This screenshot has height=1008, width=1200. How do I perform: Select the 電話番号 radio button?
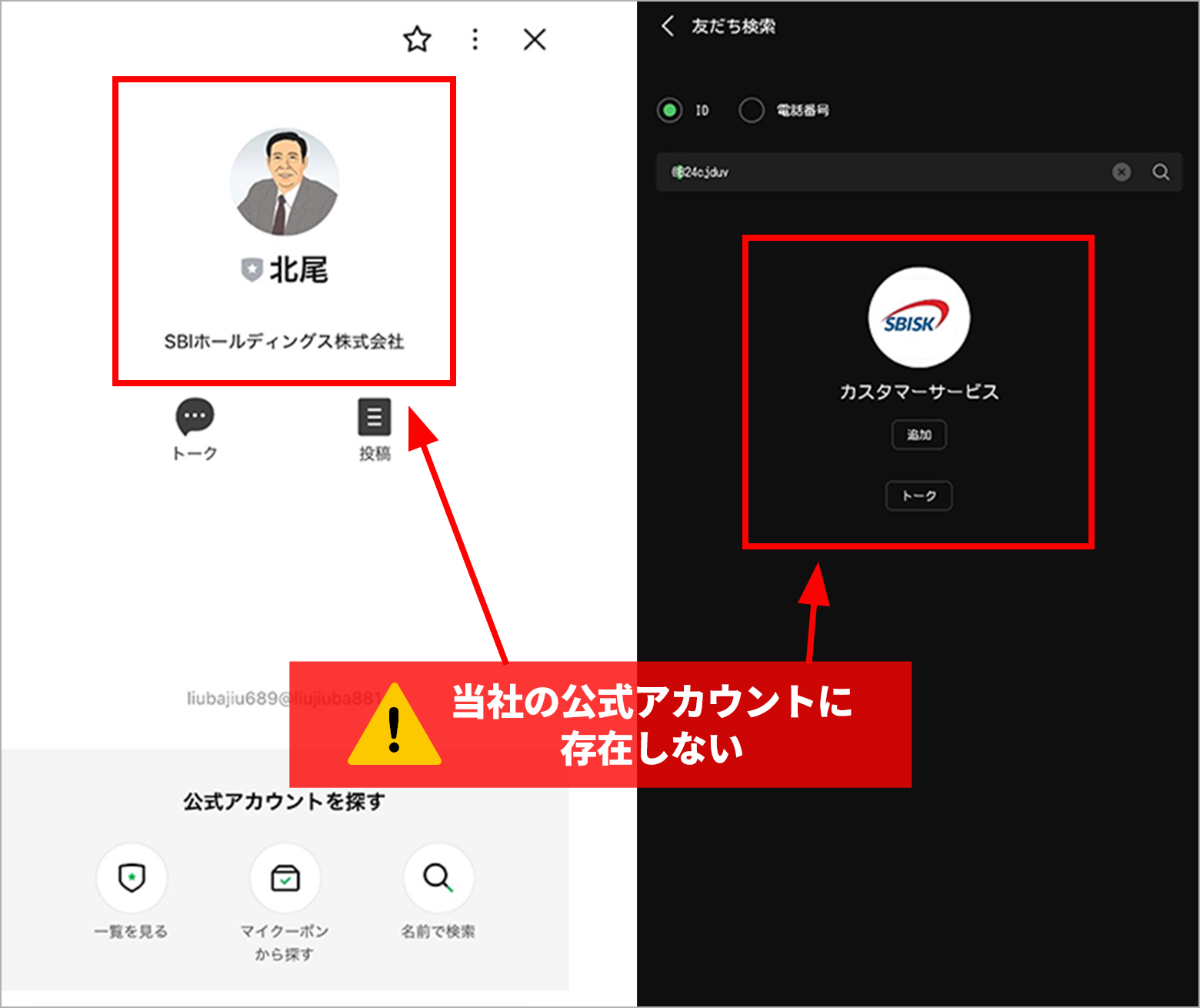[x=752, y=110]
